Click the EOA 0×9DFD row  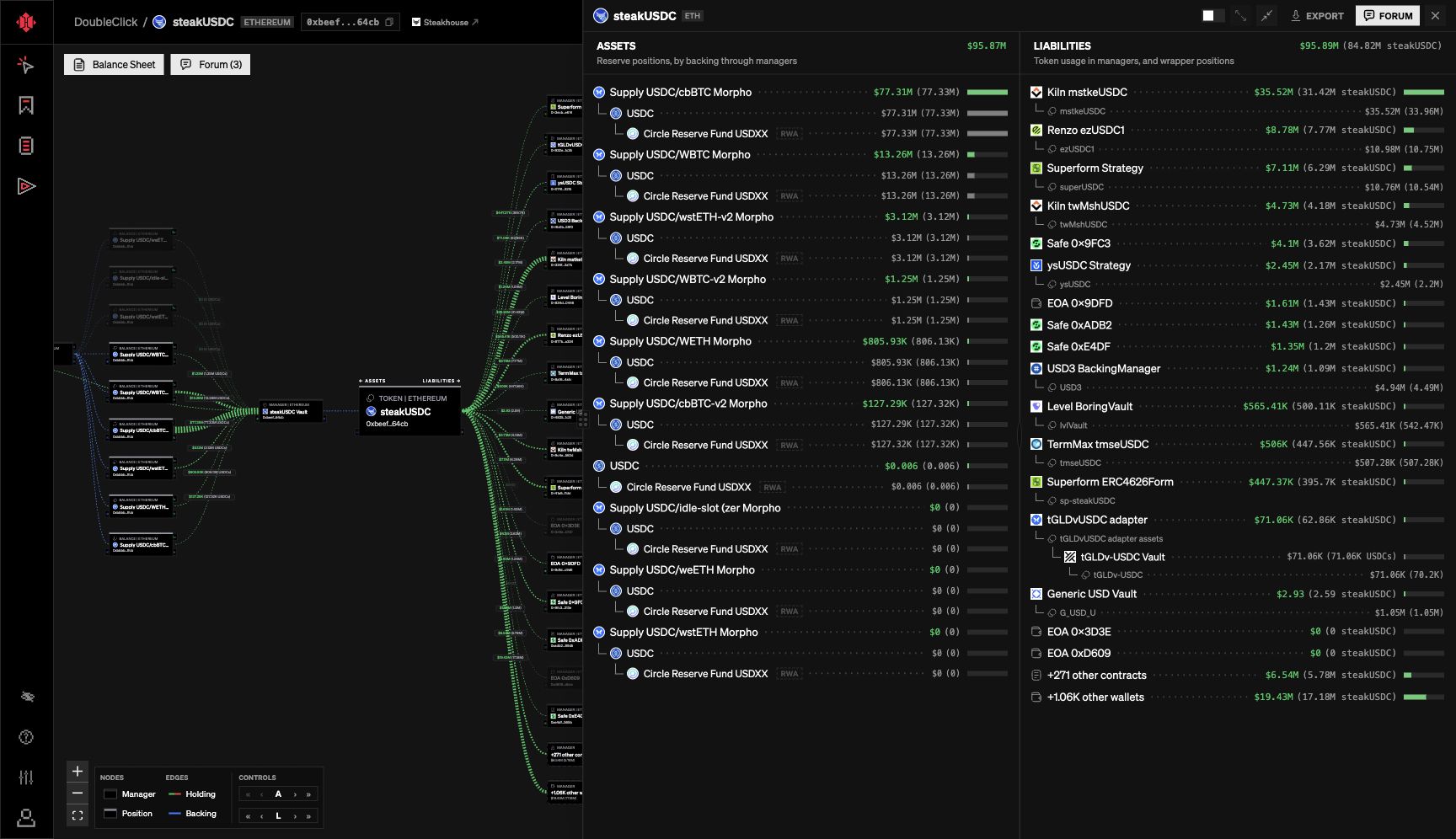(x=1238, y=304)
